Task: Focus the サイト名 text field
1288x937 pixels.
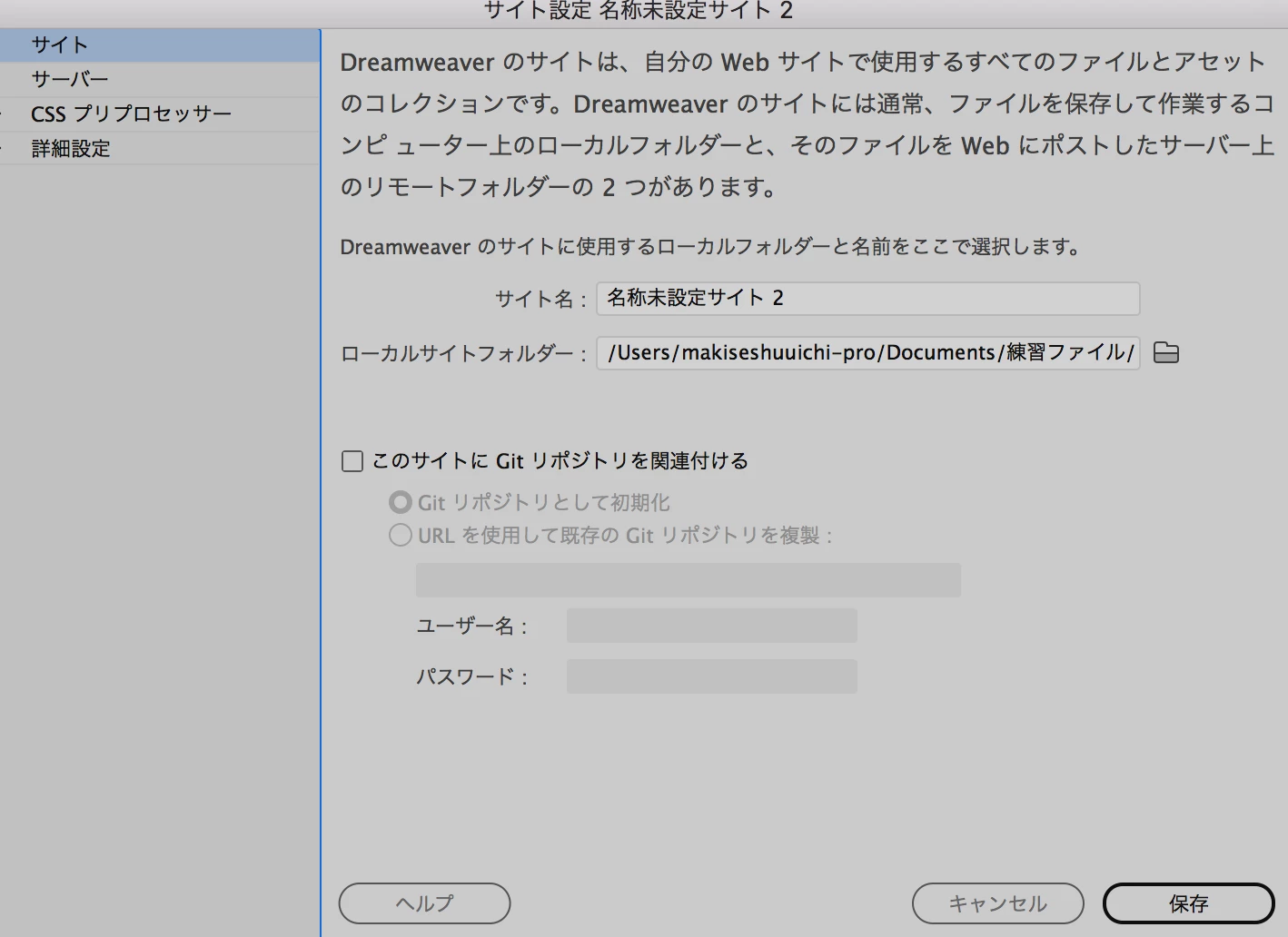Action: click(x=867, y=298)
